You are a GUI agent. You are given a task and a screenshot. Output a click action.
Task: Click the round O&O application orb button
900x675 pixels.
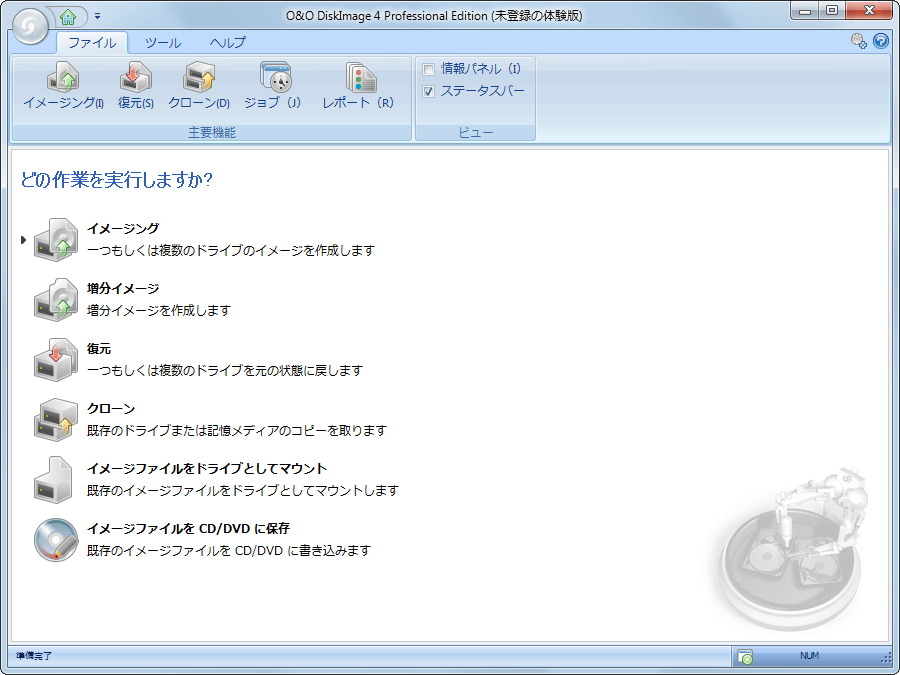click(30, 26)
